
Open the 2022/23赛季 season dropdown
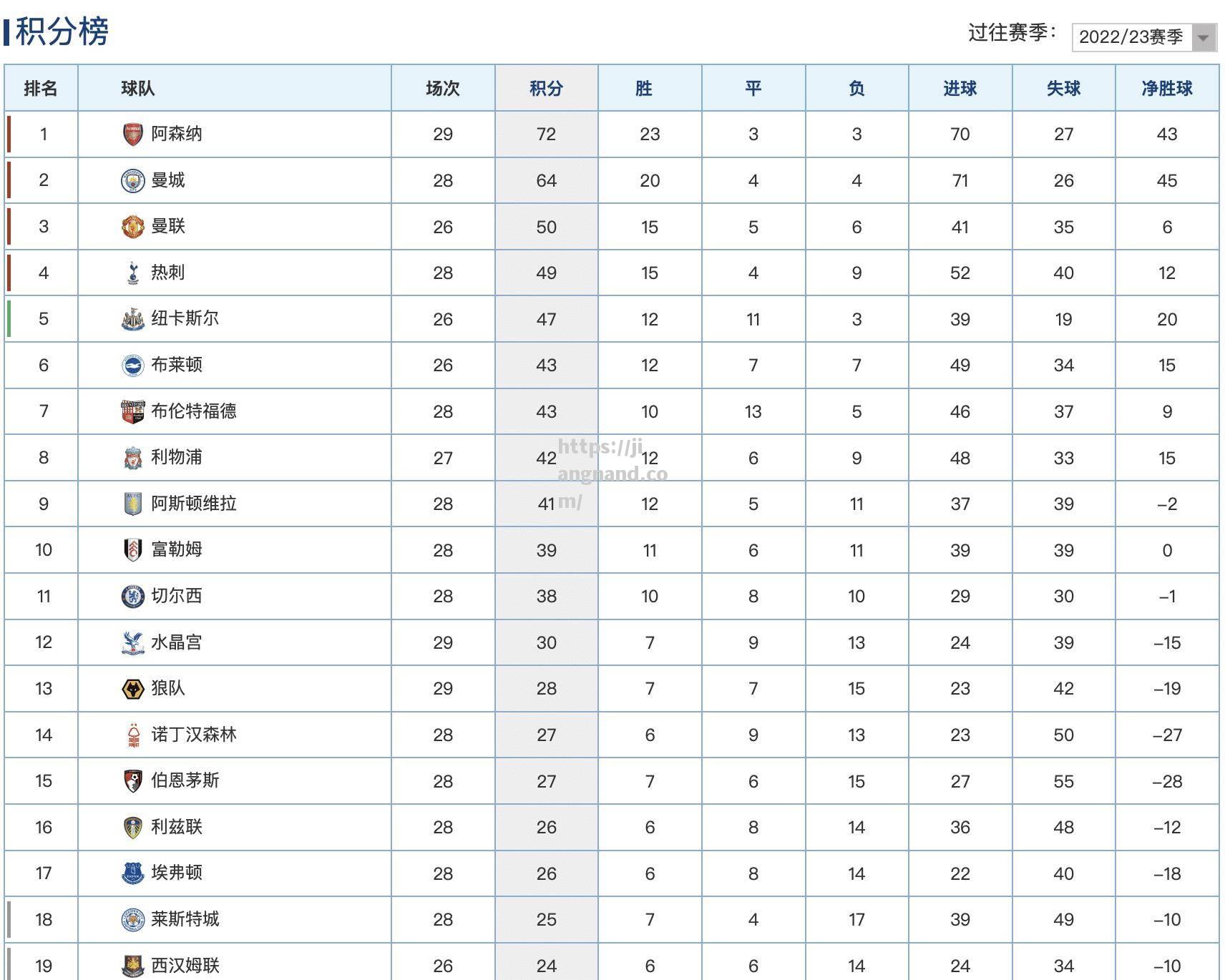[1143, 37]
